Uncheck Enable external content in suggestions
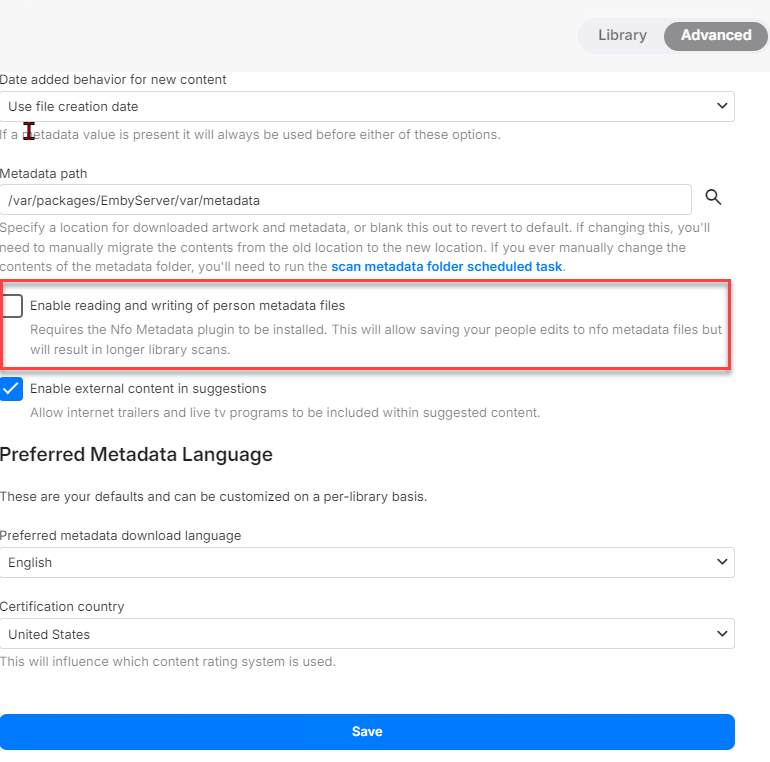This screenshot has width=770, height=762. pyautogui.click(x=11, y=389)
